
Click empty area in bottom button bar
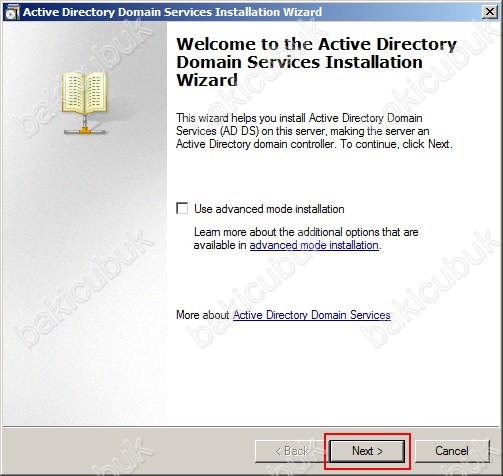pyautogui.click(x=127, y=451)
